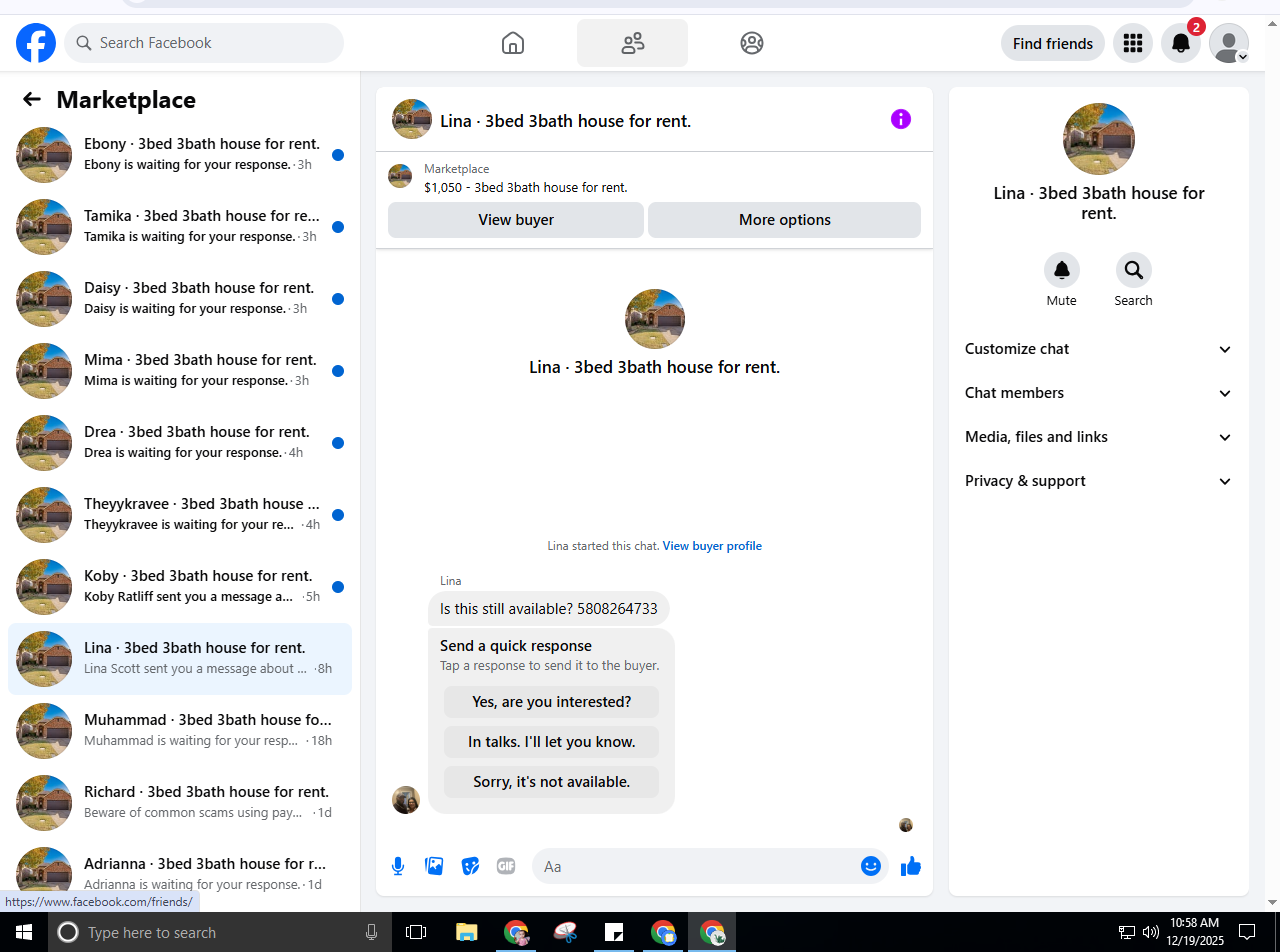Mute the chat with Lina
The height and width of the screenshot is (952, 1280).
[x=1062, y=270]
